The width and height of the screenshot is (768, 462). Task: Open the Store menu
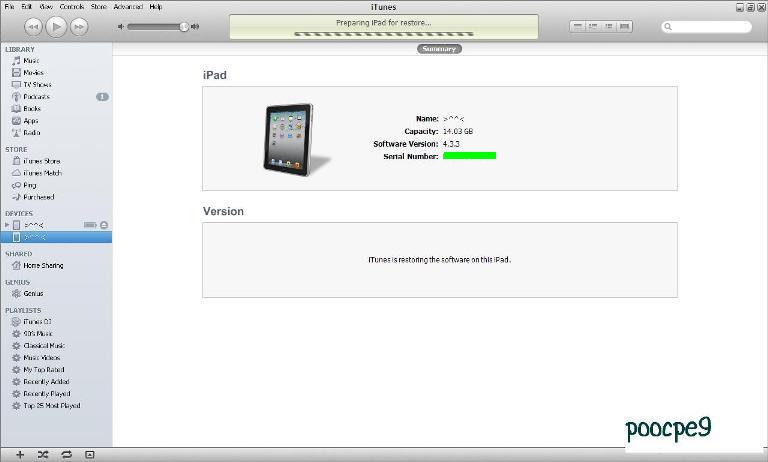[98, 7]
